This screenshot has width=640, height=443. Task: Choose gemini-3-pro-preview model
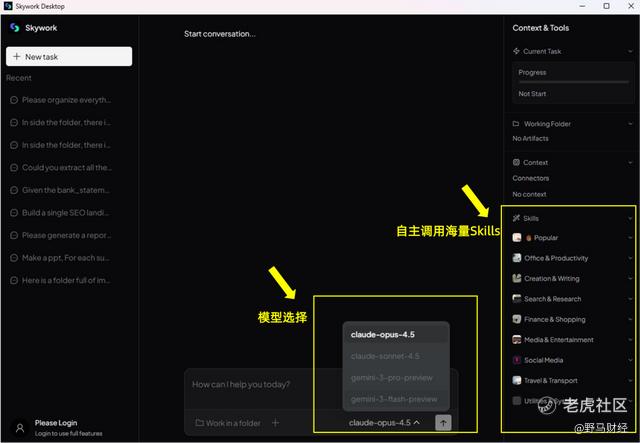(396, 378)
